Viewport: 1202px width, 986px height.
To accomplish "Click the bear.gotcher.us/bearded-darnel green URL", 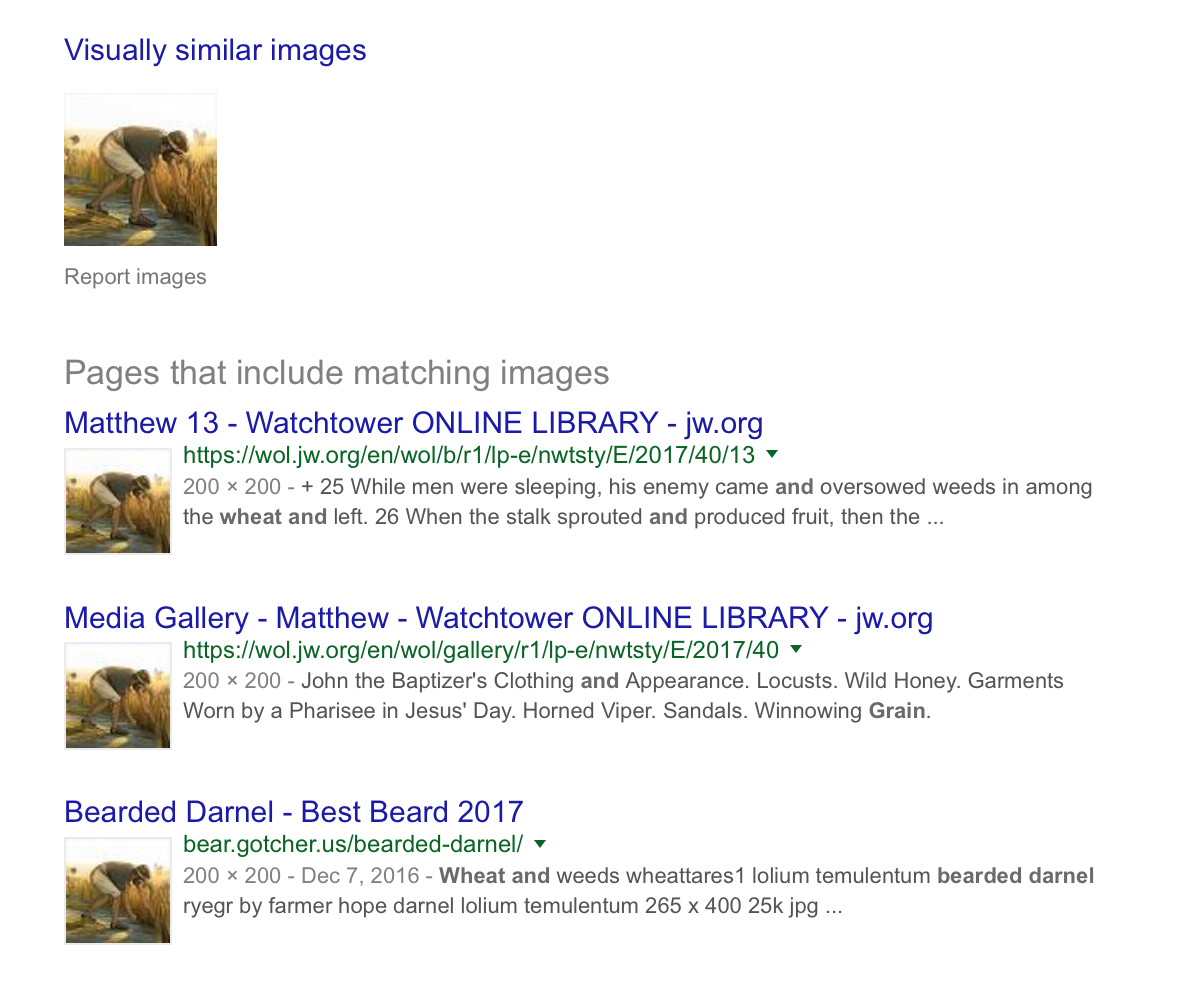I will [x=353, y=844].
